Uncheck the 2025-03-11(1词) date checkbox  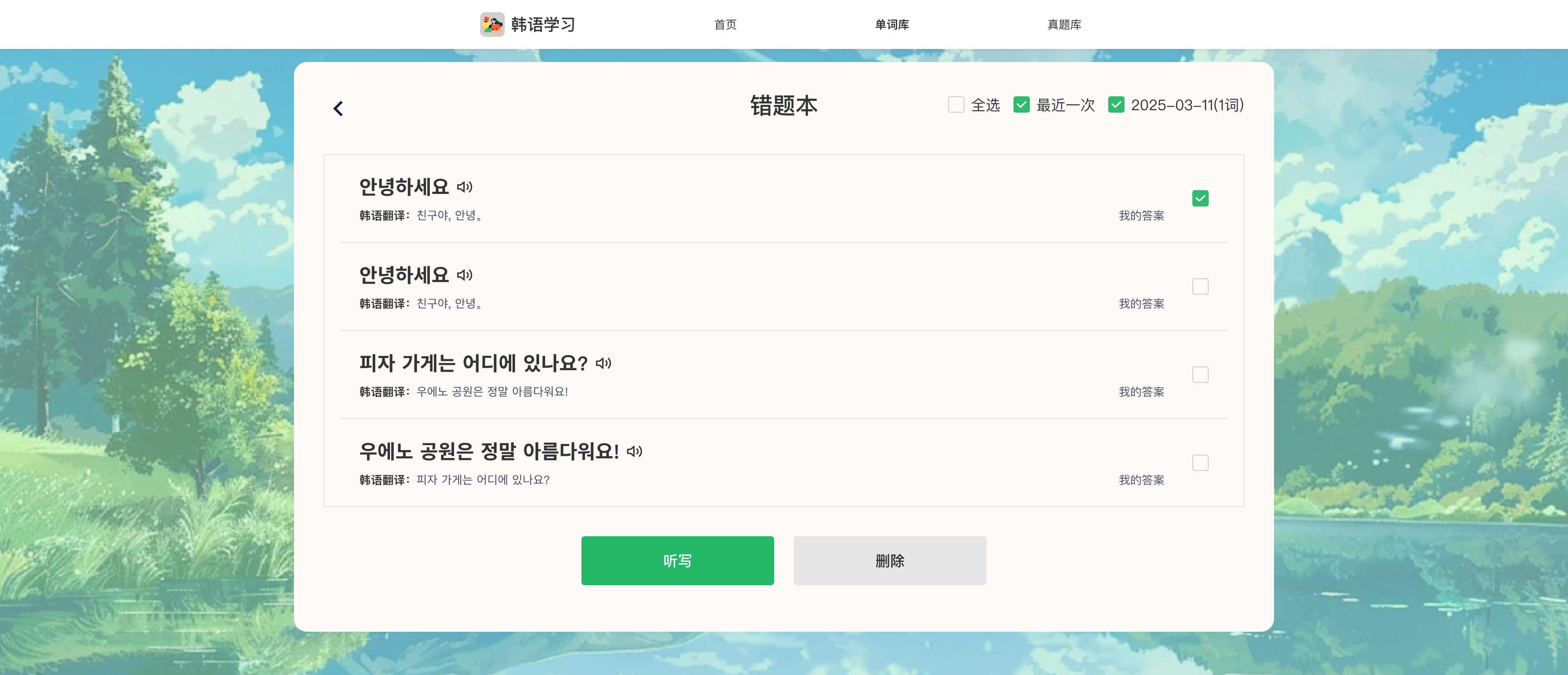point(1116,104)
